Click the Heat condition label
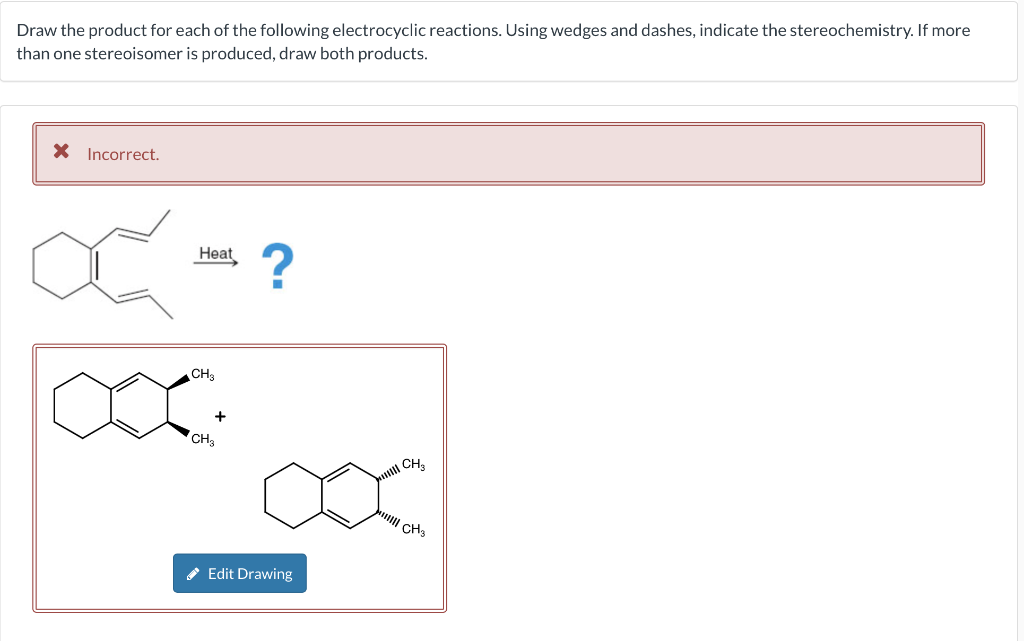 click(216, 253)
